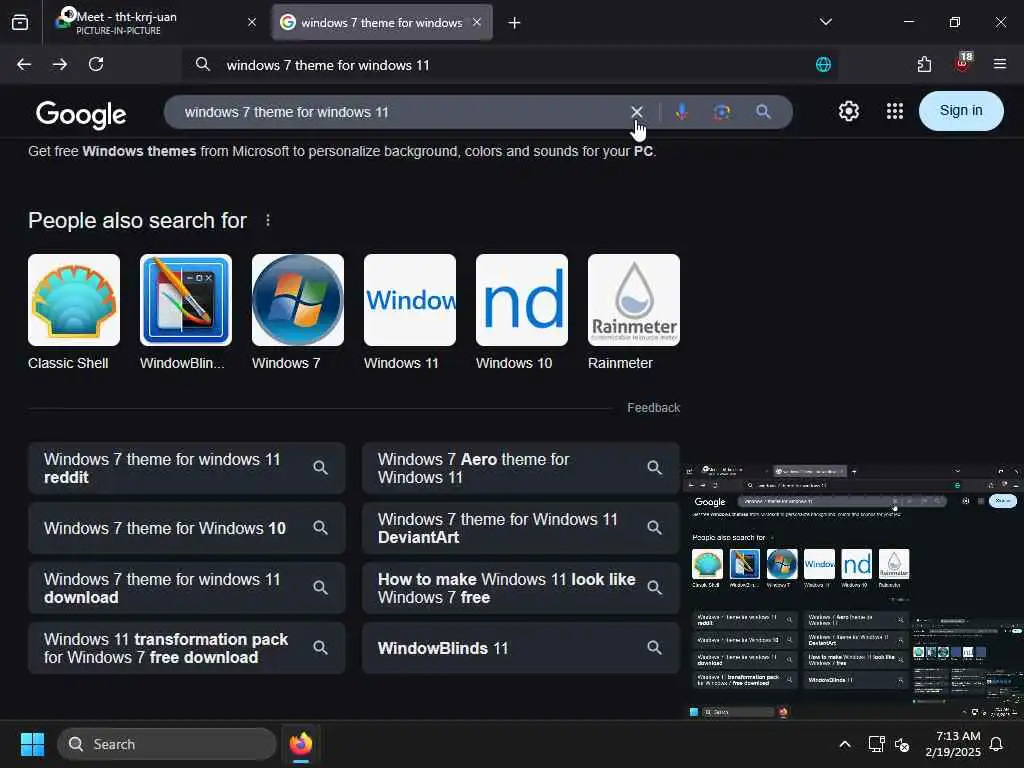Viewport: 1024px width, 768px height.
Task: List all tabs dropdown arrow
Action: coord(825,22)
